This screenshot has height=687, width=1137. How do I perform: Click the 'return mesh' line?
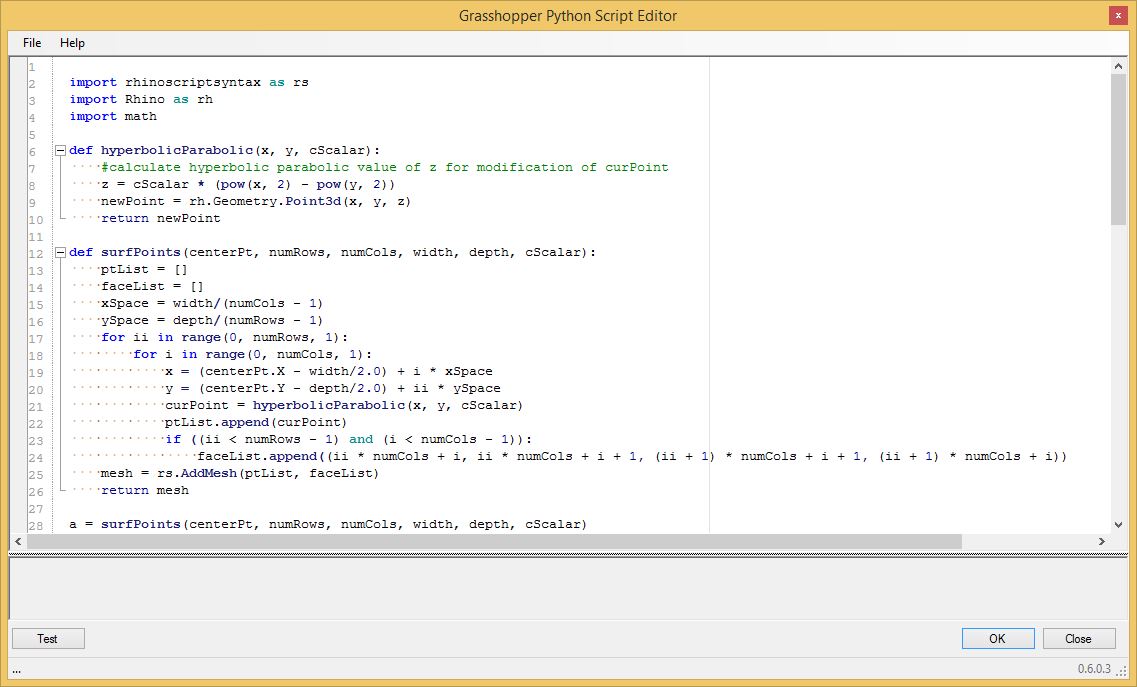click(144, 490)
